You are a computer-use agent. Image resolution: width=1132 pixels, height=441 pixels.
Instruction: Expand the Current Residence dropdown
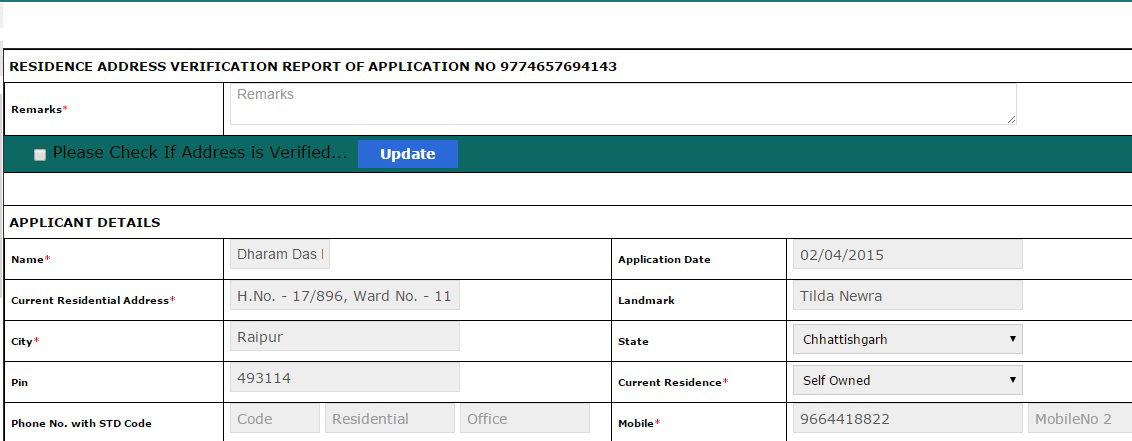click(x=906, y=380)
